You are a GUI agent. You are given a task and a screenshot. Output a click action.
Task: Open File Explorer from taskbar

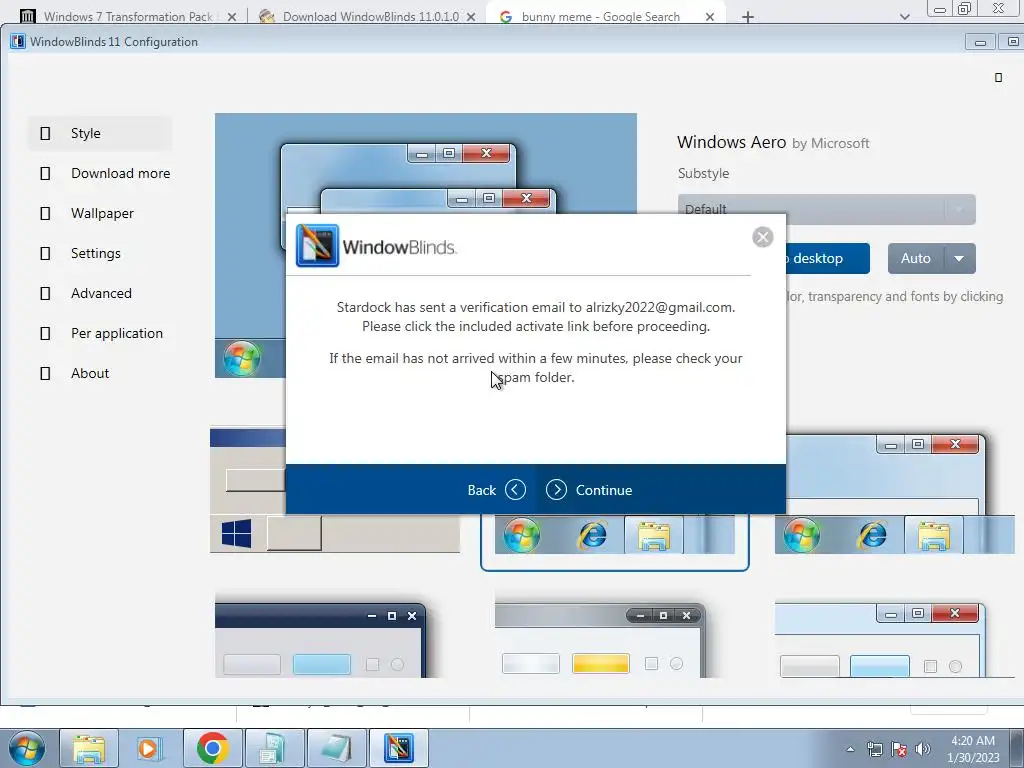click(89, 748)
